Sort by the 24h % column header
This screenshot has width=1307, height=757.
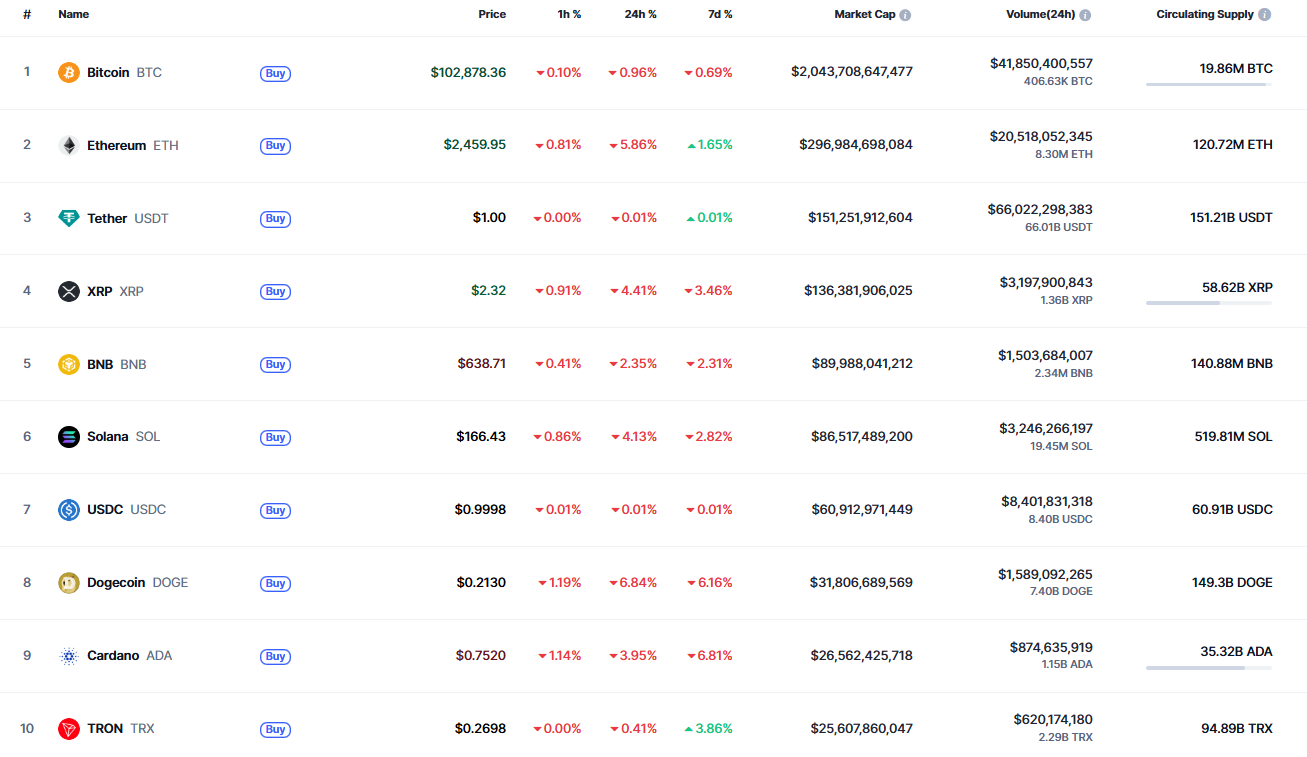click(x=640, y=15)
